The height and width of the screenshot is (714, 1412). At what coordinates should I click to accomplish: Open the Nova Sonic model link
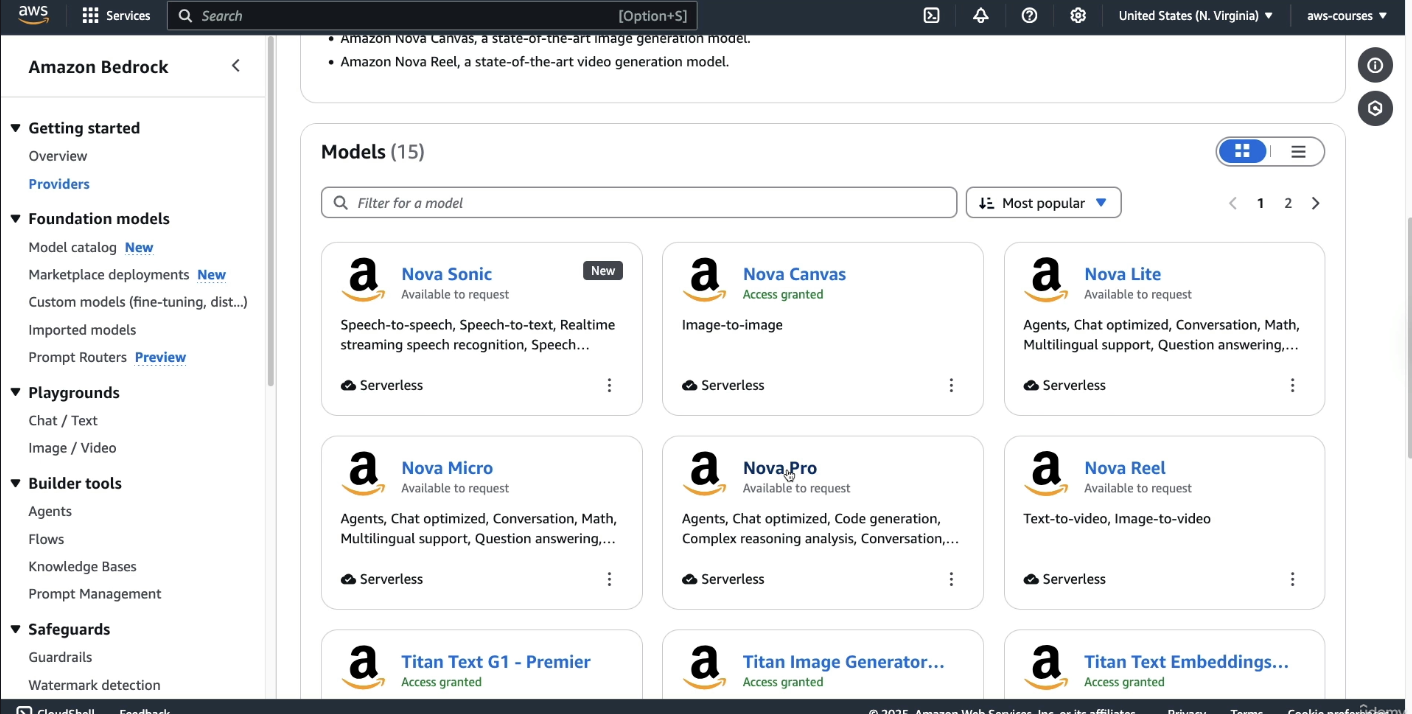click(446, 274)
